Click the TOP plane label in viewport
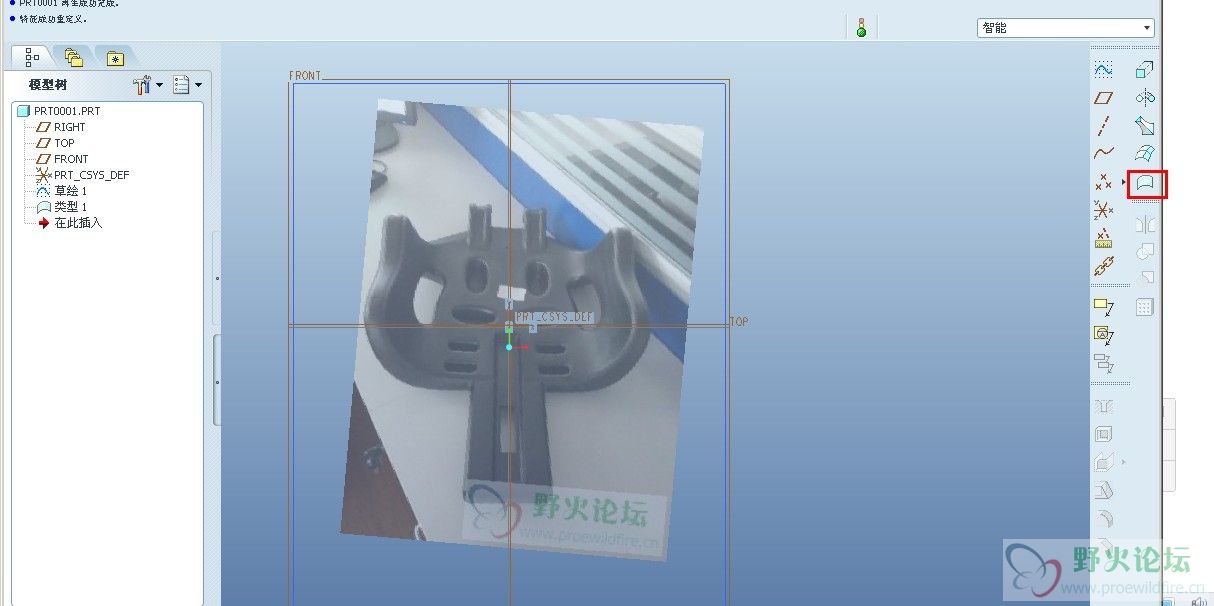This screenshot has width=1214, height=606. (x=739, y=322)
